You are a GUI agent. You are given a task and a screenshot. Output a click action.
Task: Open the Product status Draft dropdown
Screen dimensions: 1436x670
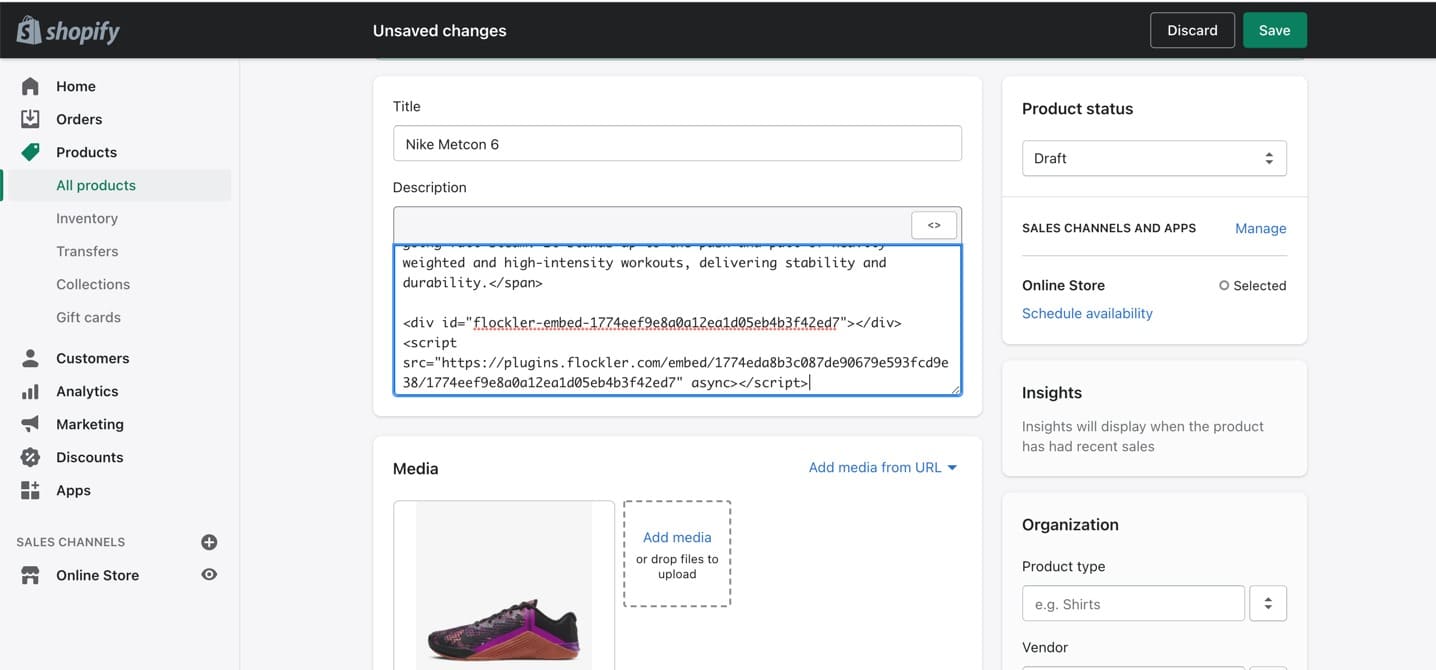pyautogui.click(x=1154, y=158)
